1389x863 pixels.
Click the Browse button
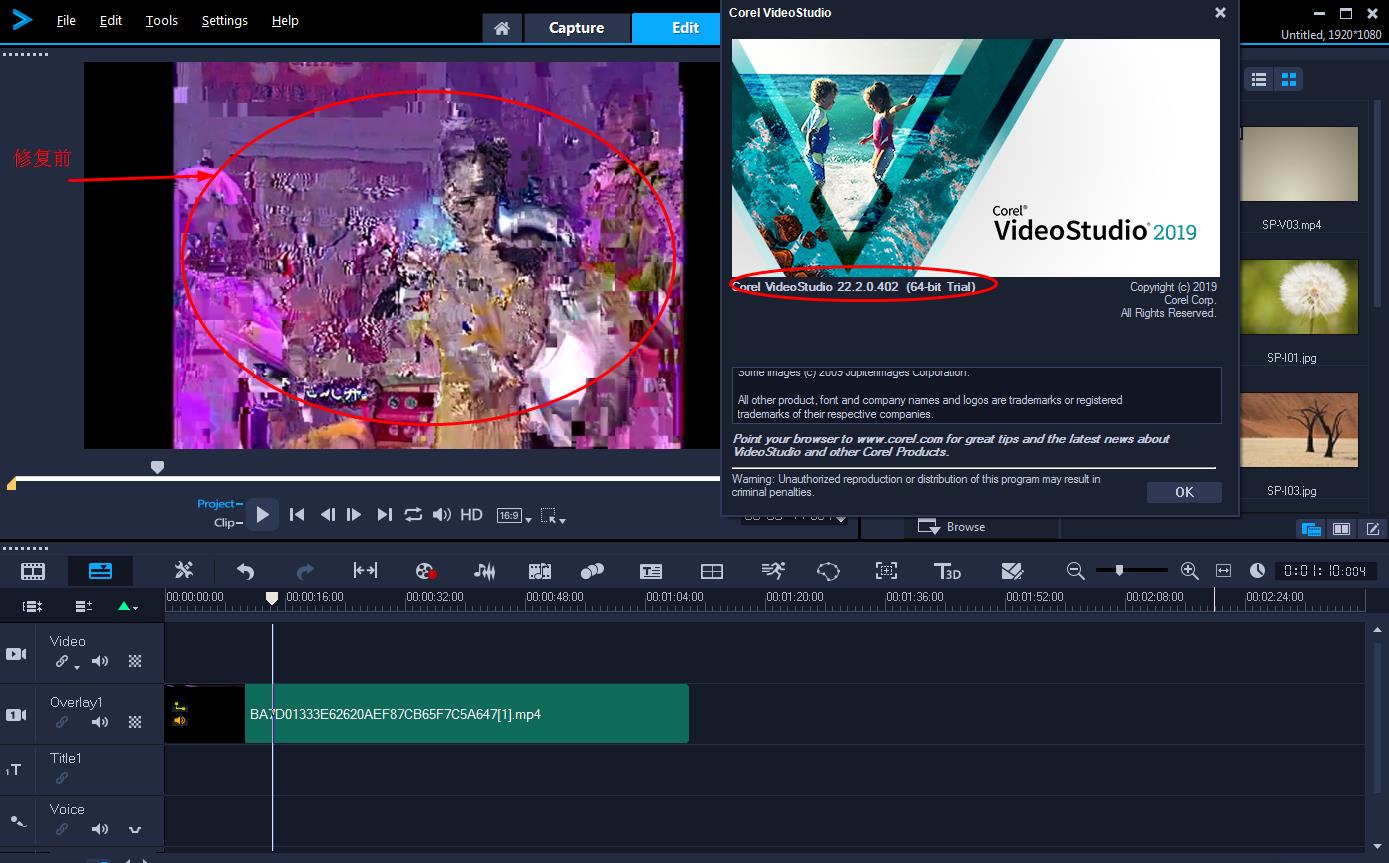(952, 527)
